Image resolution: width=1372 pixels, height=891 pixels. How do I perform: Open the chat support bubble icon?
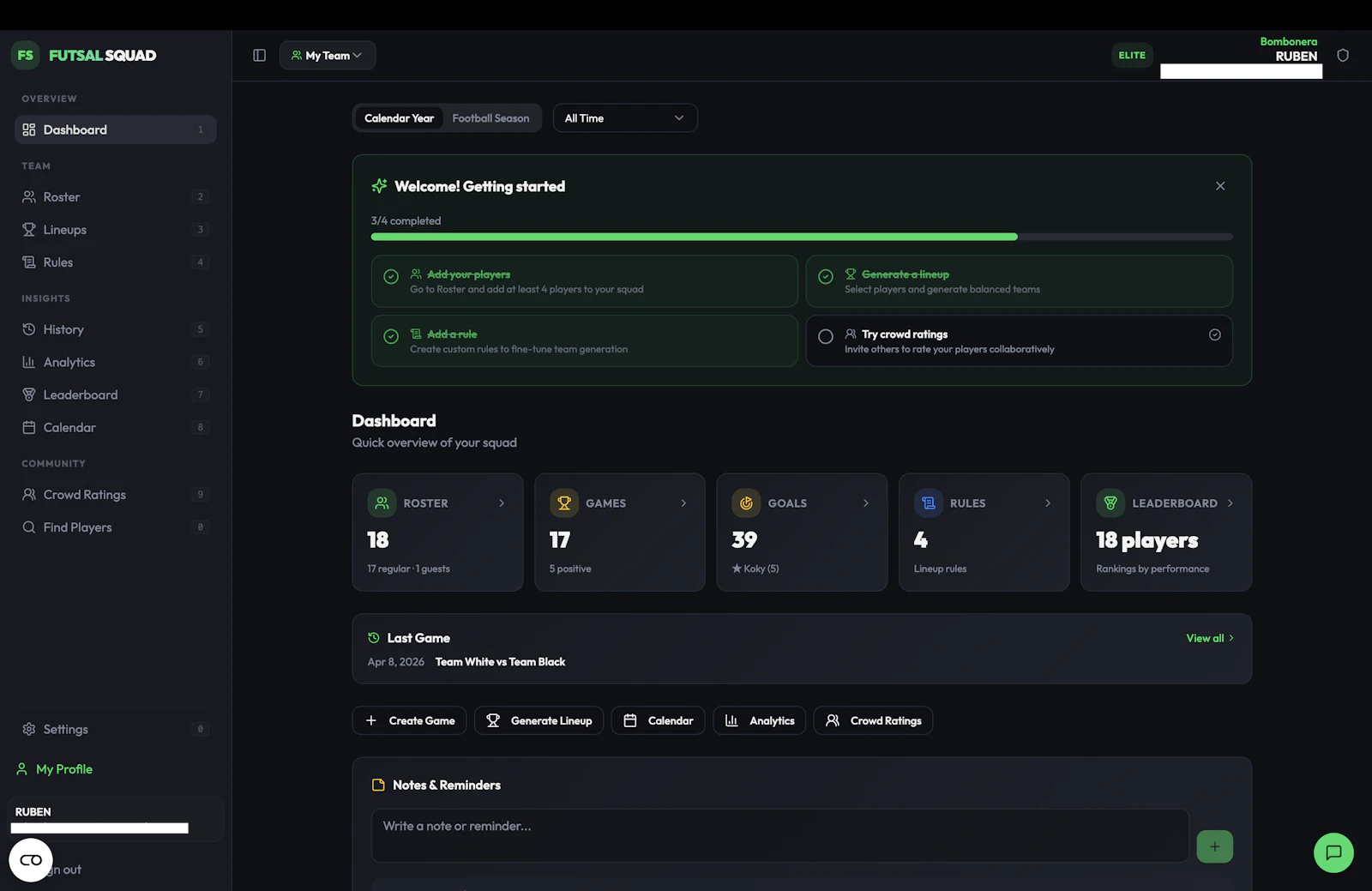(1333, 852)
